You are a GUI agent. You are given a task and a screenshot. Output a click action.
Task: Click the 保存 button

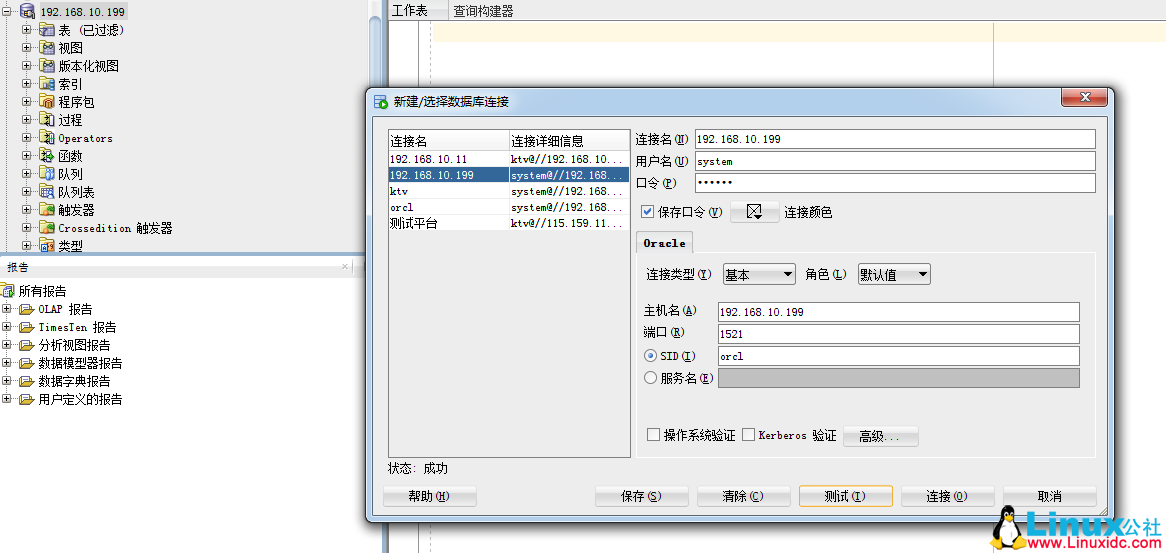[x=641, y=497]
